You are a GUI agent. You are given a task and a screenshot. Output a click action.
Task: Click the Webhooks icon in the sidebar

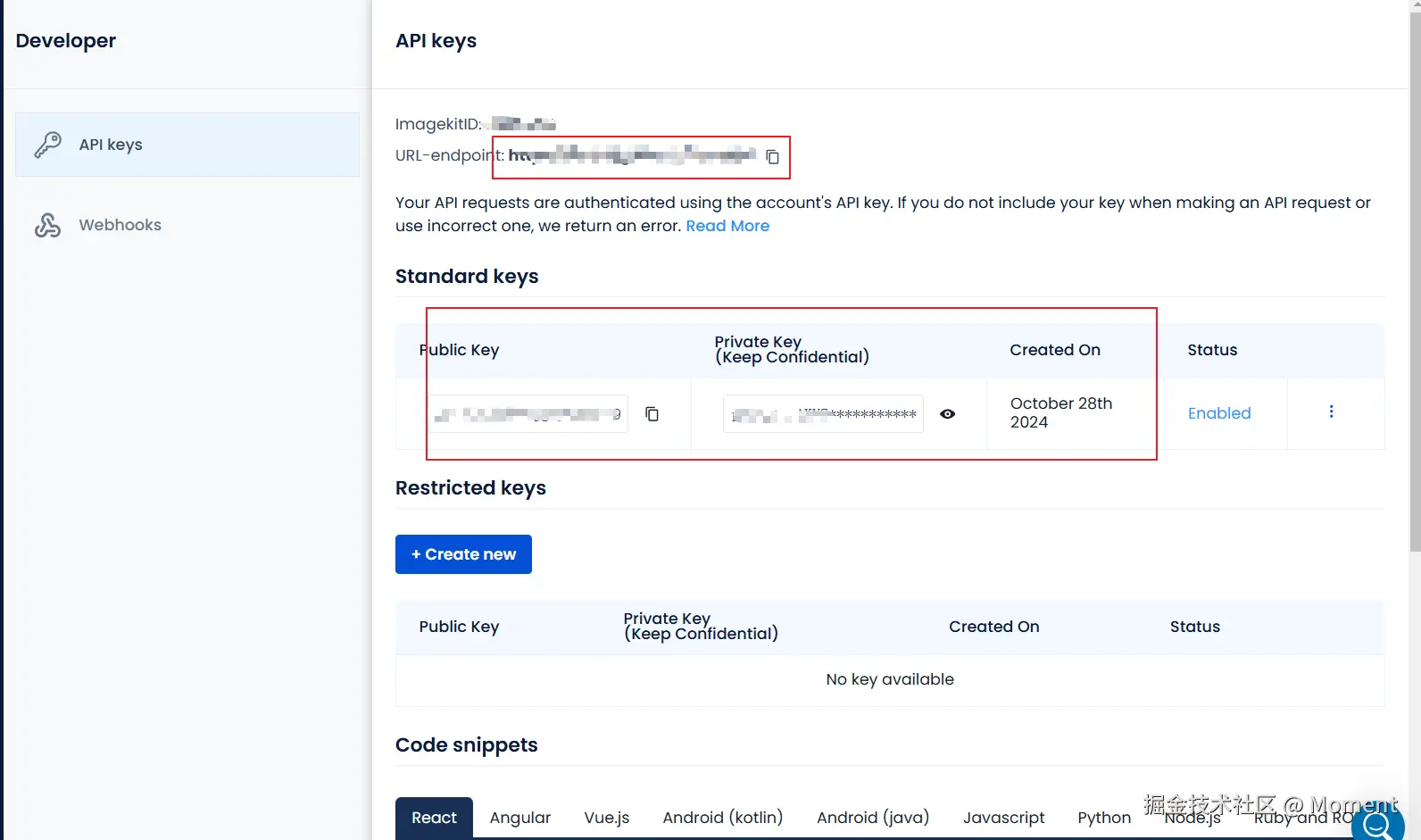48,225
